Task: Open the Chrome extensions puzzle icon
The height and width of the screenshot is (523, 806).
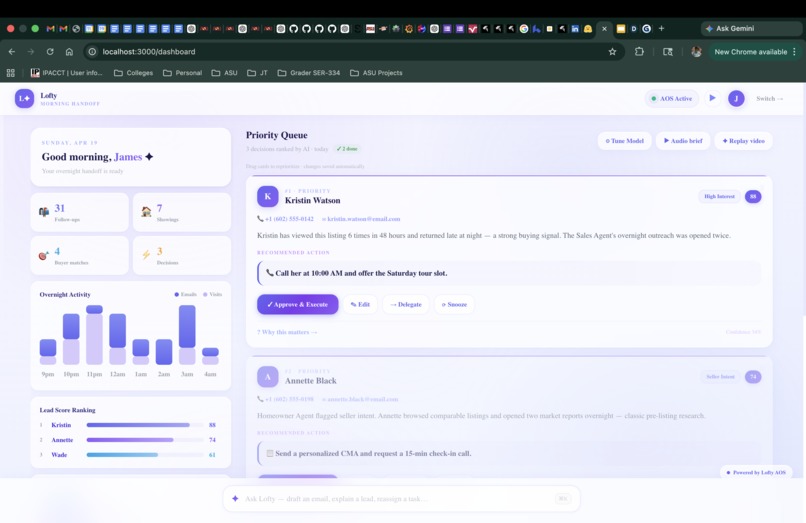Action: [x=639, y=51]
